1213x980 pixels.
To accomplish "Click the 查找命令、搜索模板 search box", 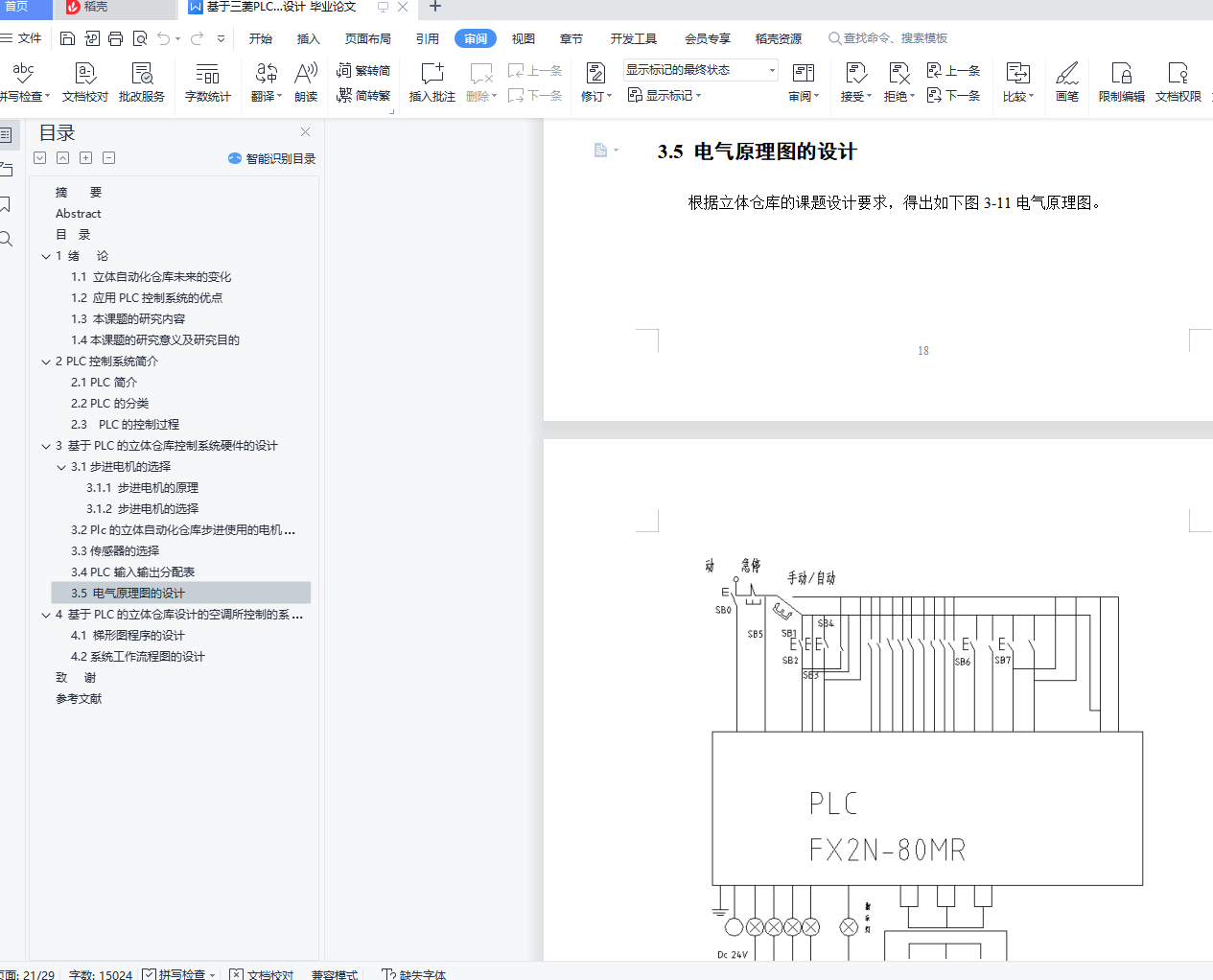I will (x=889, y=38).
